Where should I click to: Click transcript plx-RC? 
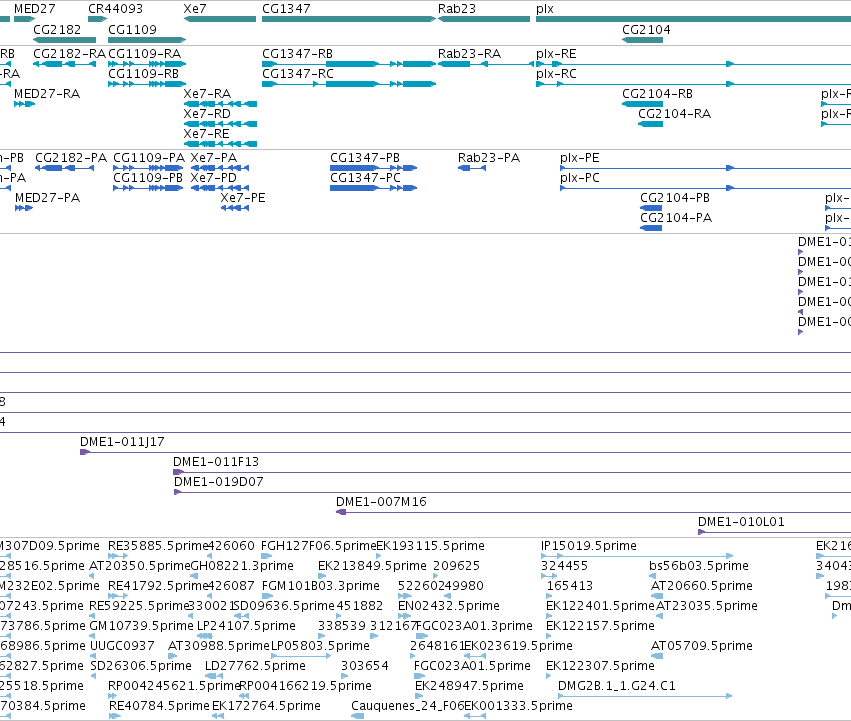[693, 84]
